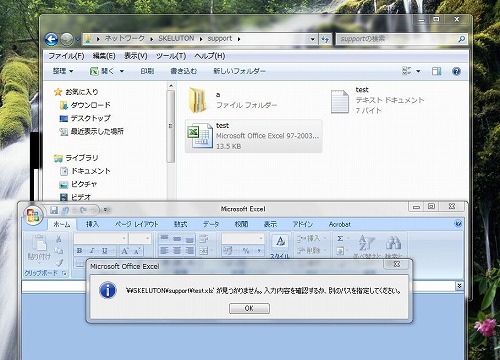Toggle Italic formatting in Excel ribbon
The width and height of the screenshot is (500, 360).
[92, 251]
